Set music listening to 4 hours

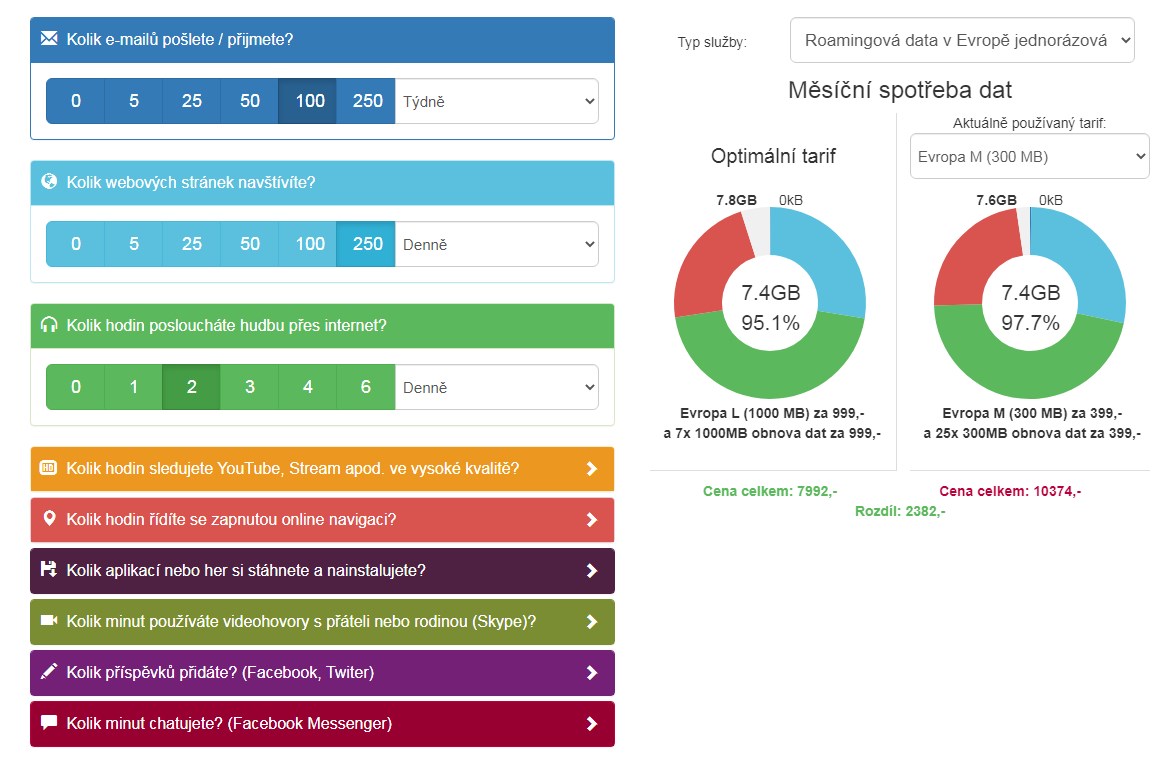[x=308, y=387]
